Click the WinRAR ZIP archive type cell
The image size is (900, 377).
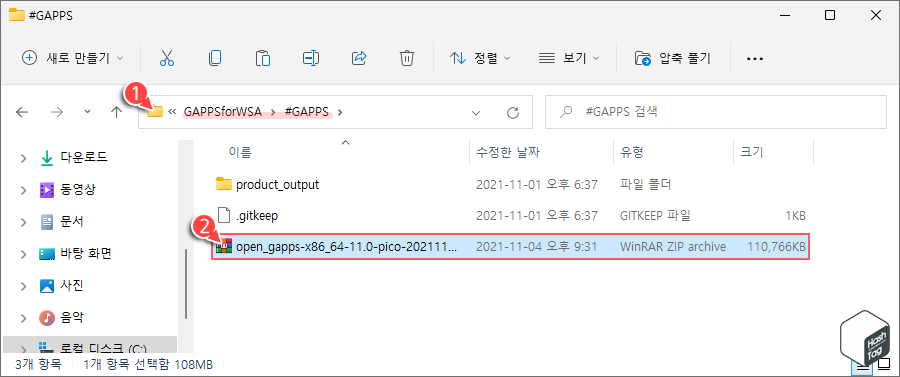pyautogui.click(x=673, y=247)
